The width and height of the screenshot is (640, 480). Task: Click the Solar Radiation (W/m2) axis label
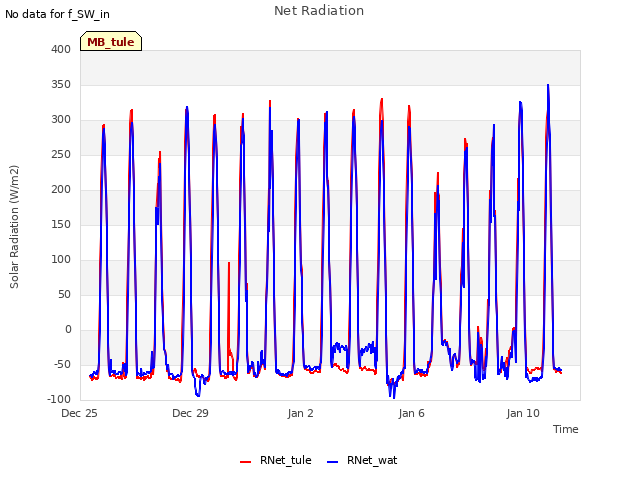click(14, 227)
